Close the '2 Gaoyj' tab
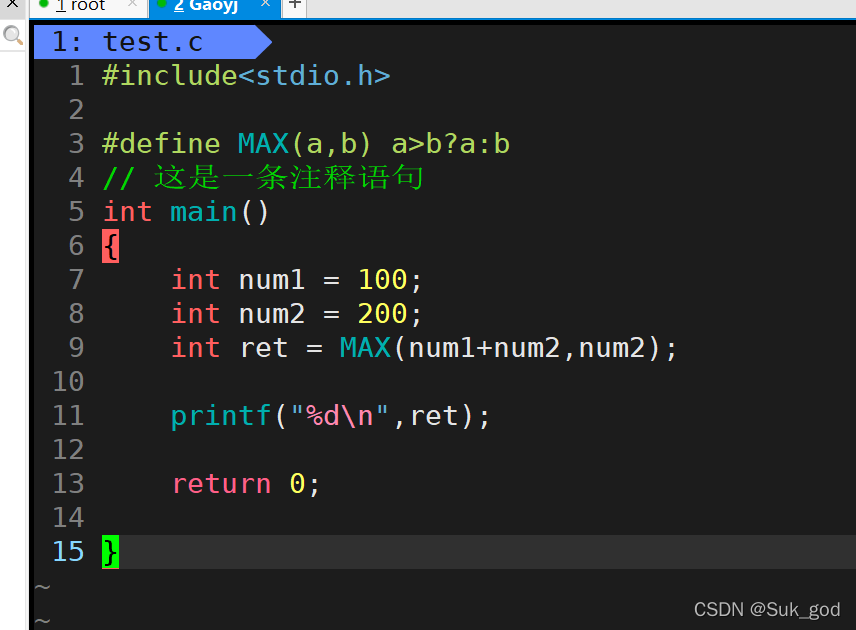This screenshot has width=856, height=630. coord(265,4)
